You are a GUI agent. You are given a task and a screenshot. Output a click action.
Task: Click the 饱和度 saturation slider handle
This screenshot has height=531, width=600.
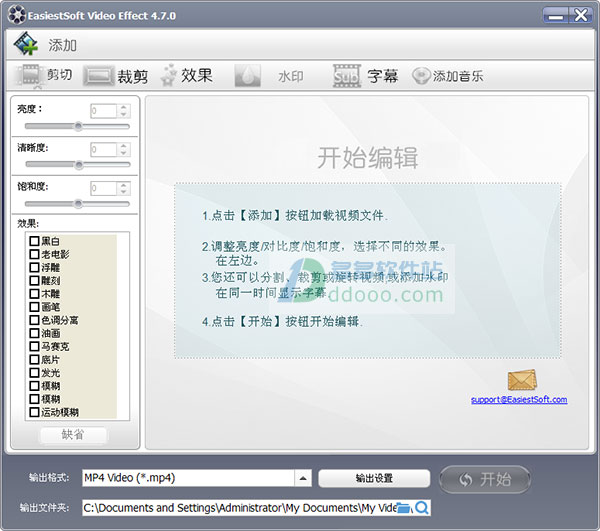[x=78, y=204]
